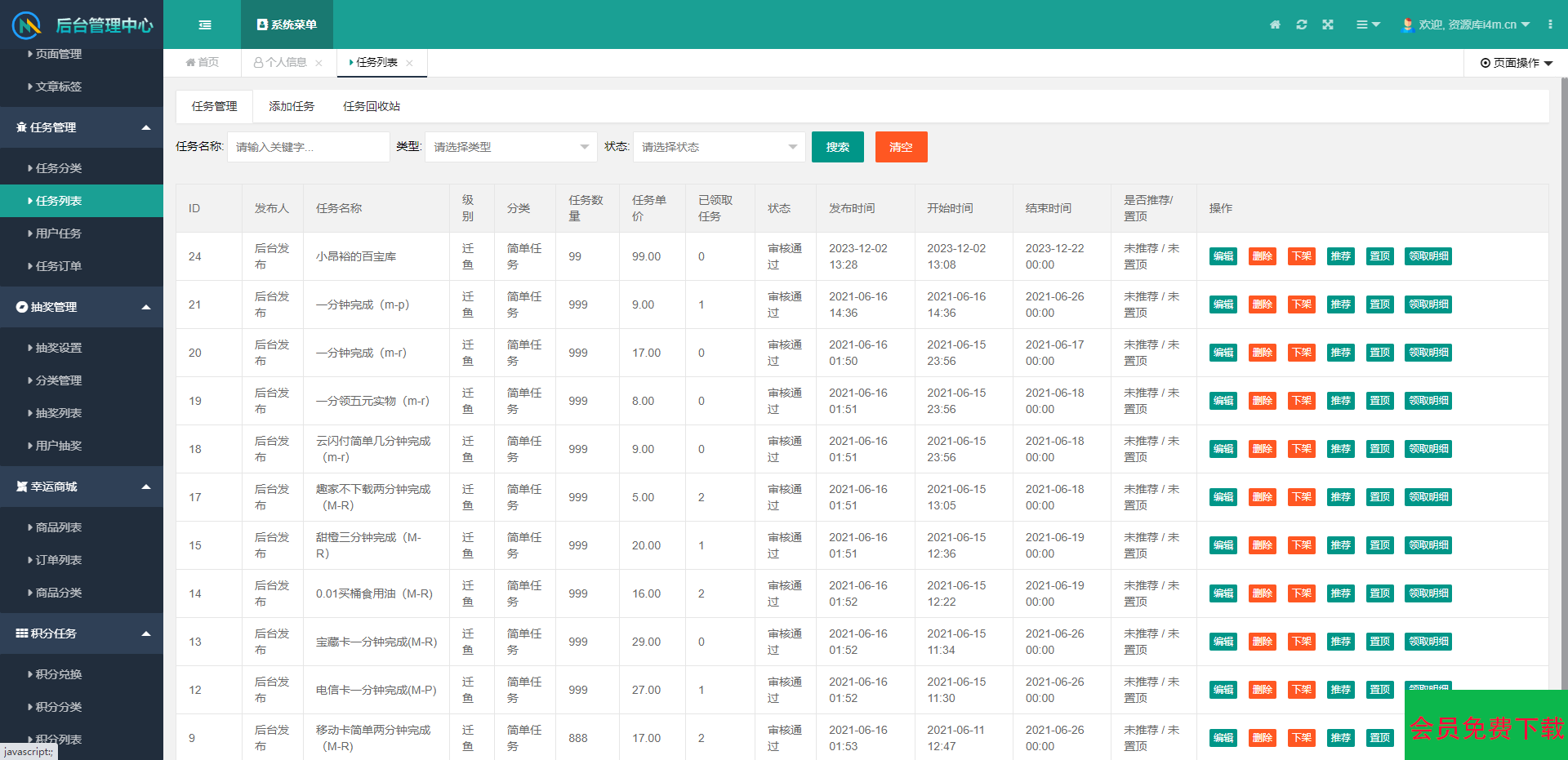Click the sidebar collapse hamburger icon

tap(205, 24)
